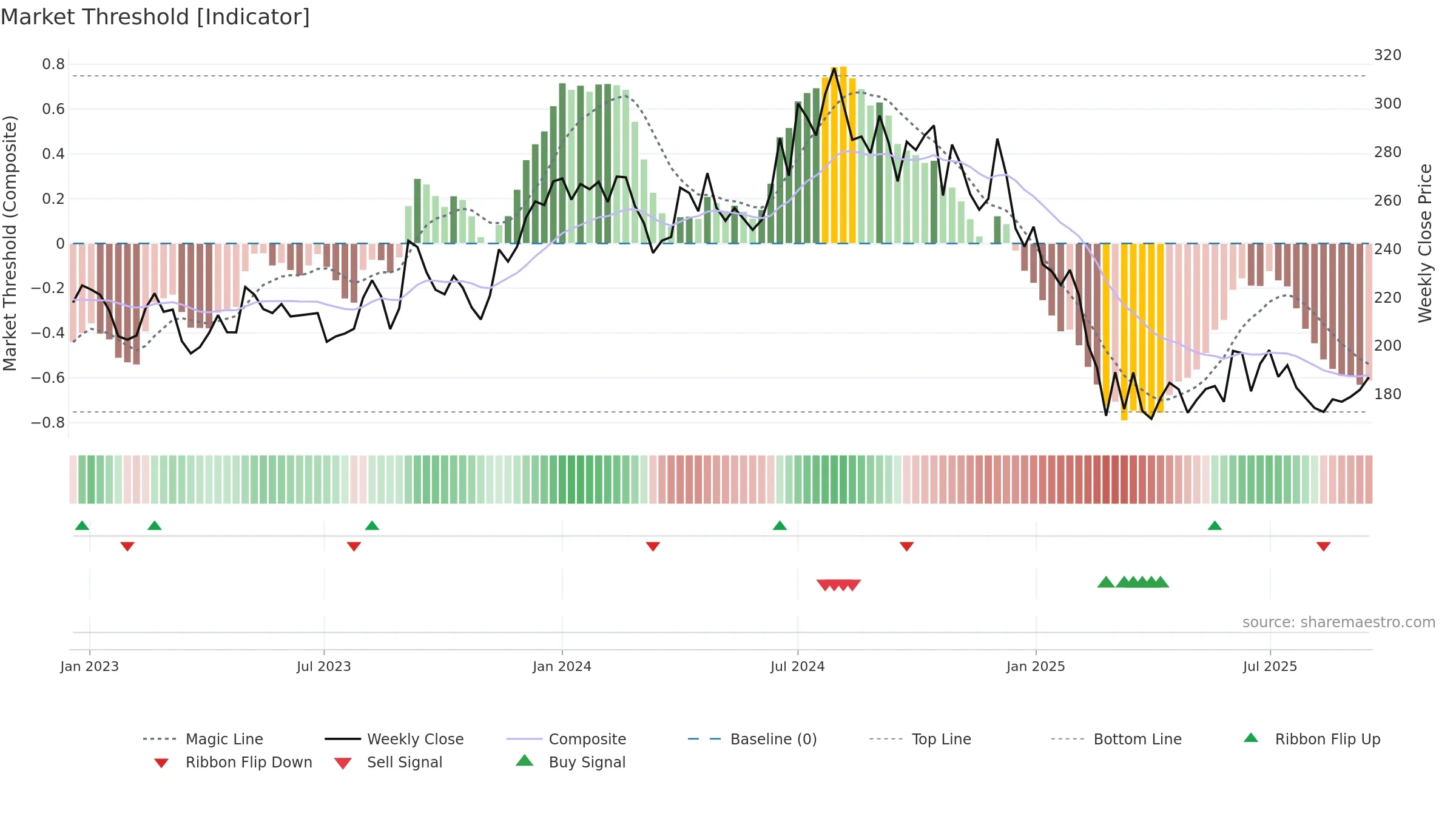Click the 0.8 tick on left axis
This screenshot has width=1456, height=819.
coord(53,64)
